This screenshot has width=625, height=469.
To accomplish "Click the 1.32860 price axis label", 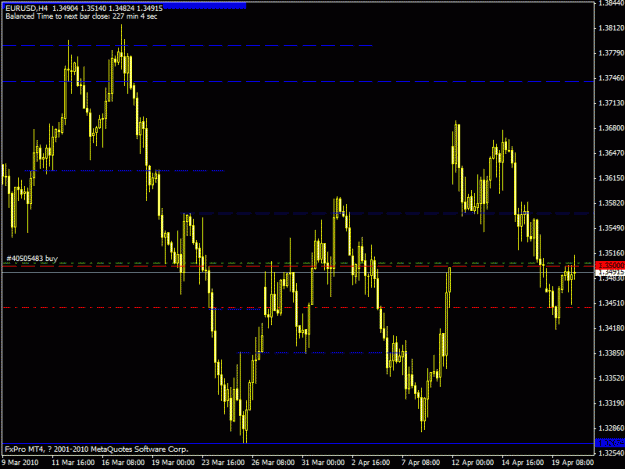I will click(611, 428).
